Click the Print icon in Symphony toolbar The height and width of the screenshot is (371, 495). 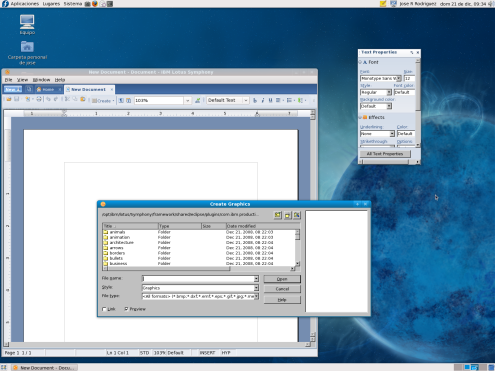39,99
